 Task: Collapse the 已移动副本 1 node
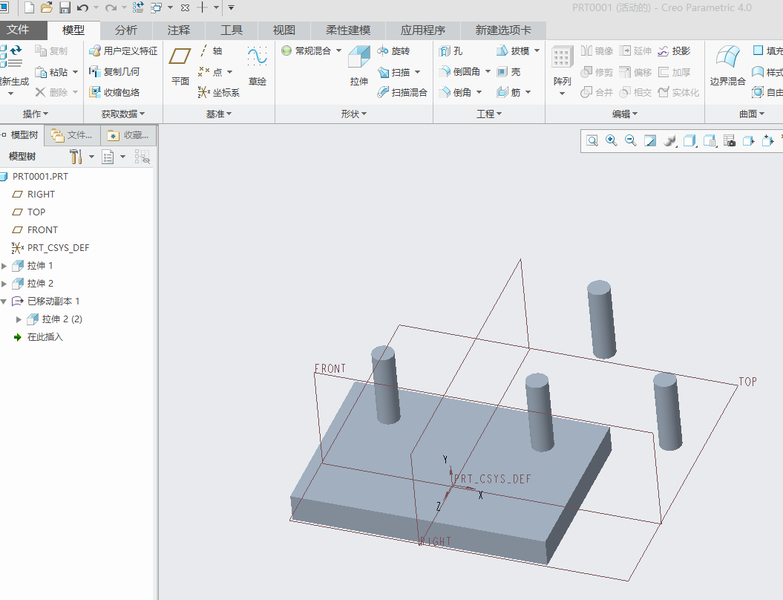point(4,301)
